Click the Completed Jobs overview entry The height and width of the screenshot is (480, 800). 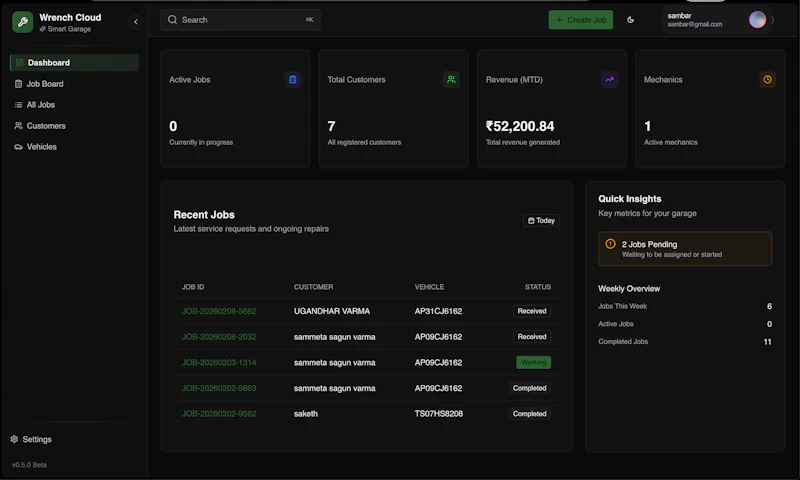685,342
